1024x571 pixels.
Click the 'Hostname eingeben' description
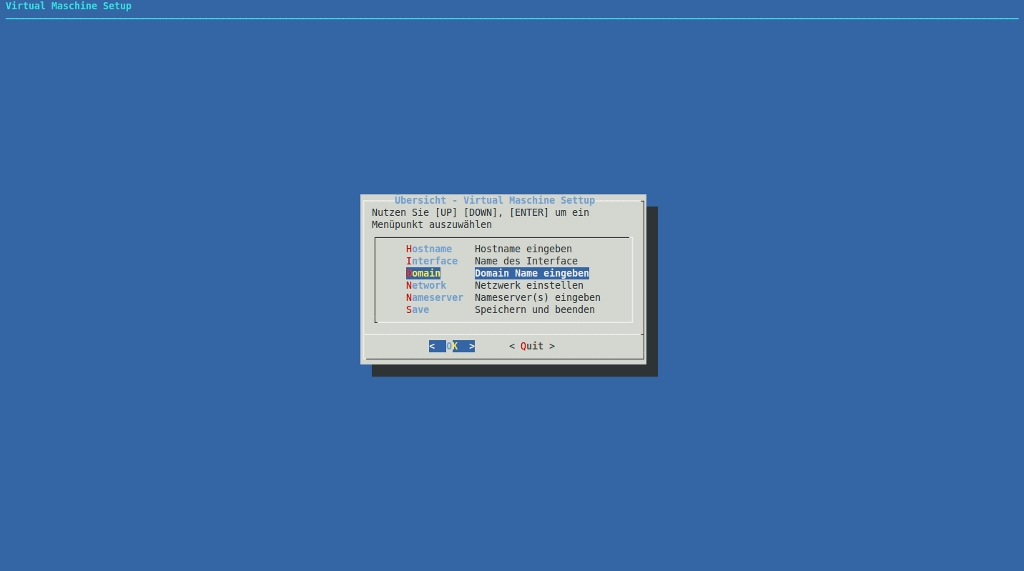tap(523, 249)
